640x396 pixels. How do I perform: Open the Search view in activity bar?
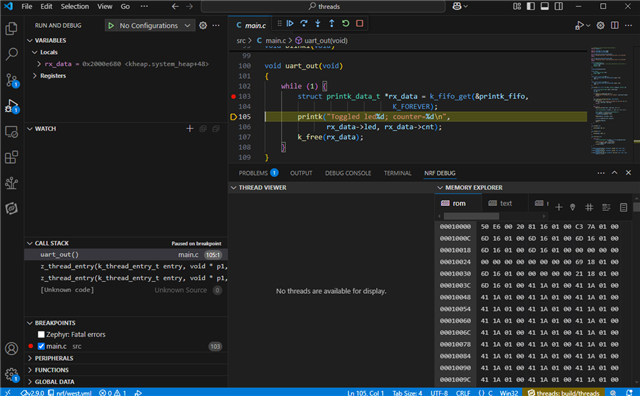(x=11, y=54)
